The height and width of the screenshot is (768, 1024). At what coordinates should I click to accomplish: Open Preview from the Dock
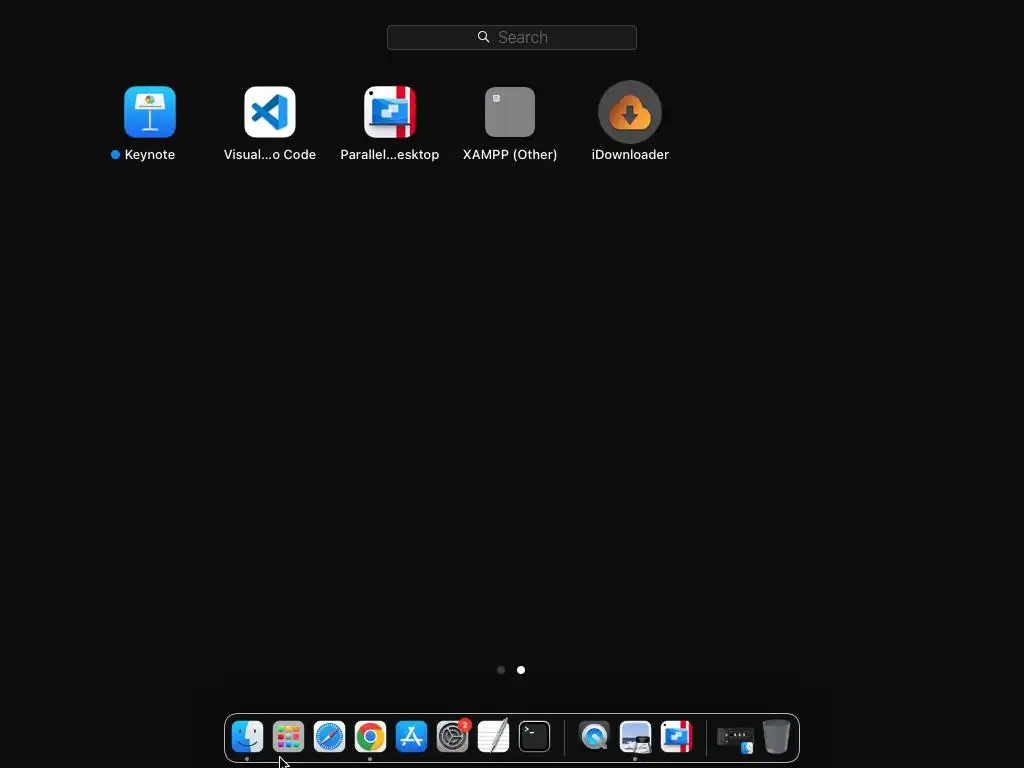click(635, 737)
